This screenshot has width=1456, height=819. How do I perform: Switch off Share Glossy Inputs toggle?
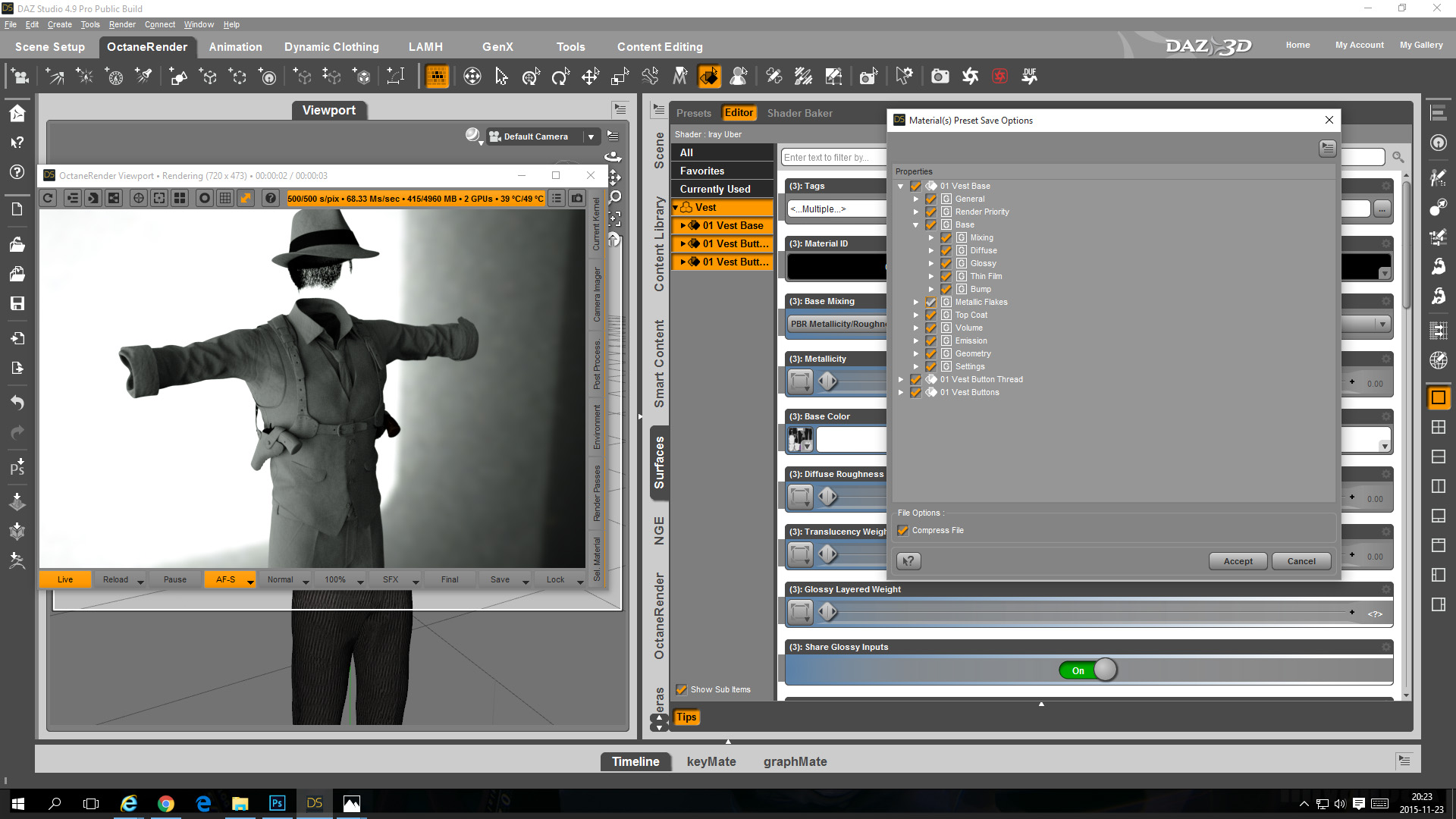point(1088,670)
